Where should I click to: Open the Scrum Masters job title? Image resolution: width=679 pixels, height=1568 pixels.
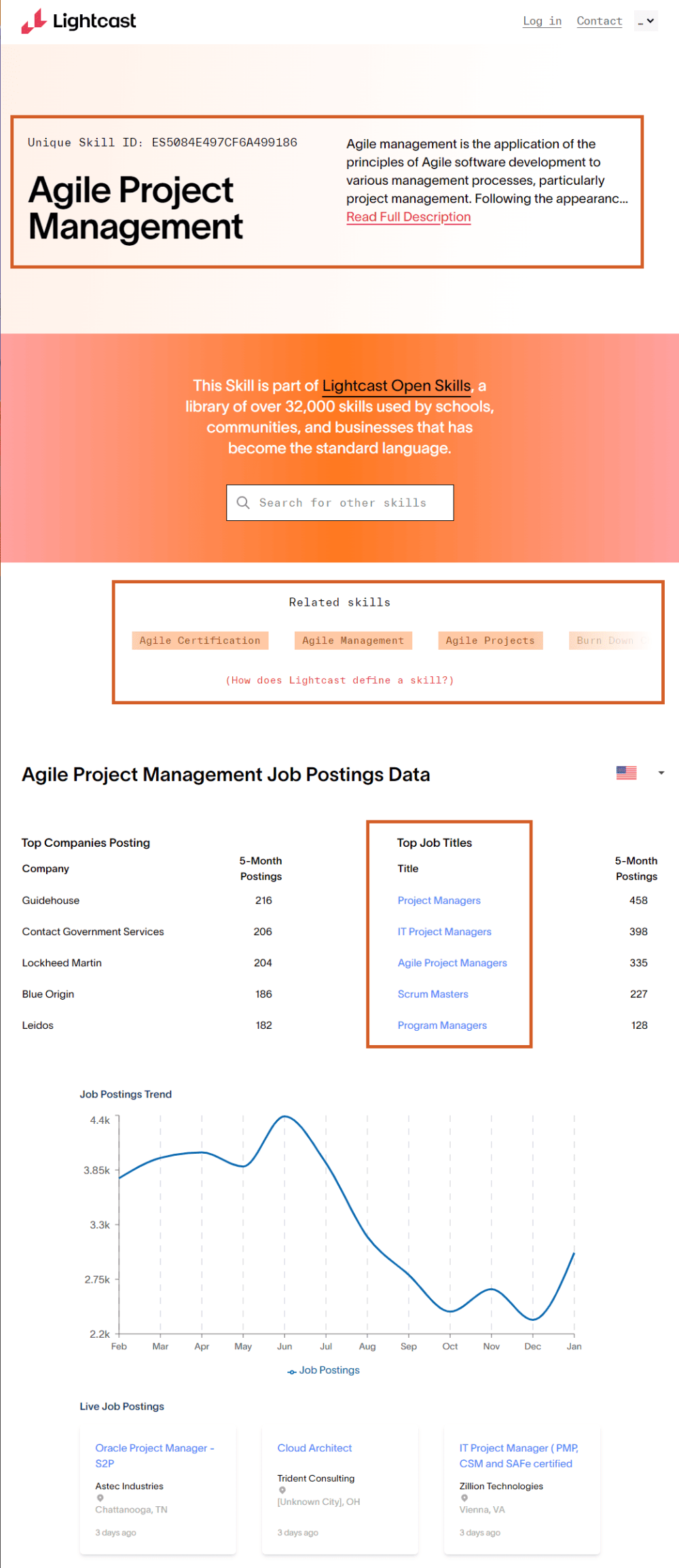point(433,994)
